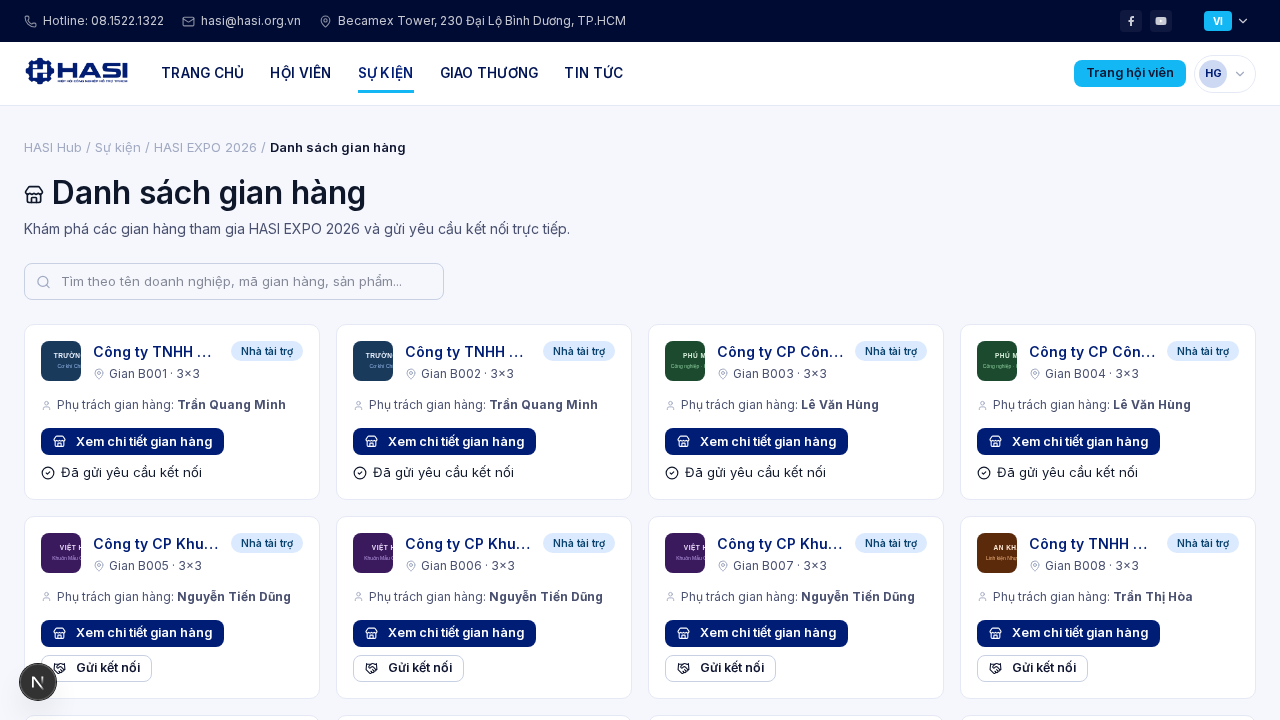Click the phone icon beside the Hotline number
Image resolution: width=1280 pixels, height=720 pixels.
point(30,21)
